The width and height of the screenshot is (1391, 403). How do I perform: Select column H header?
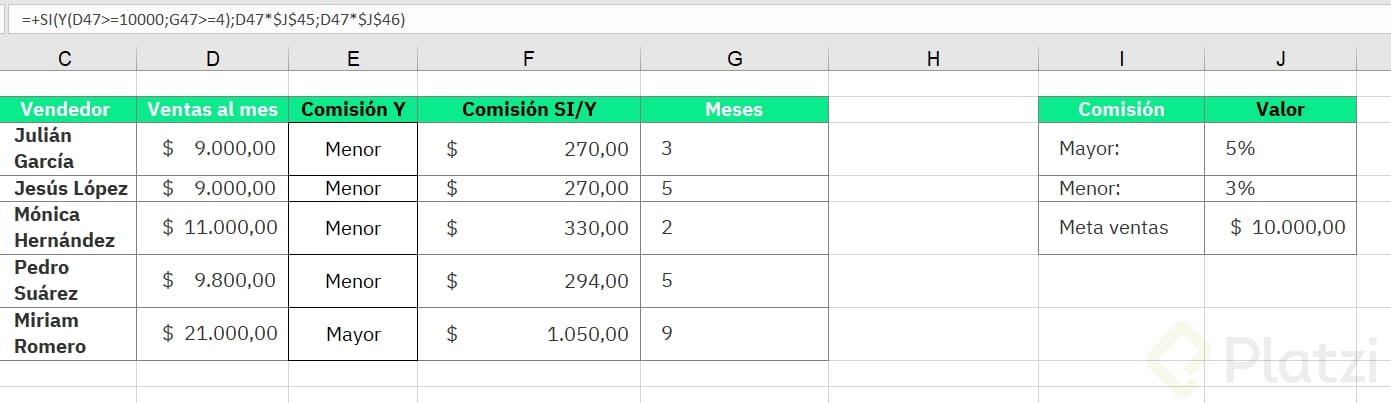click(x=933, y=59)
